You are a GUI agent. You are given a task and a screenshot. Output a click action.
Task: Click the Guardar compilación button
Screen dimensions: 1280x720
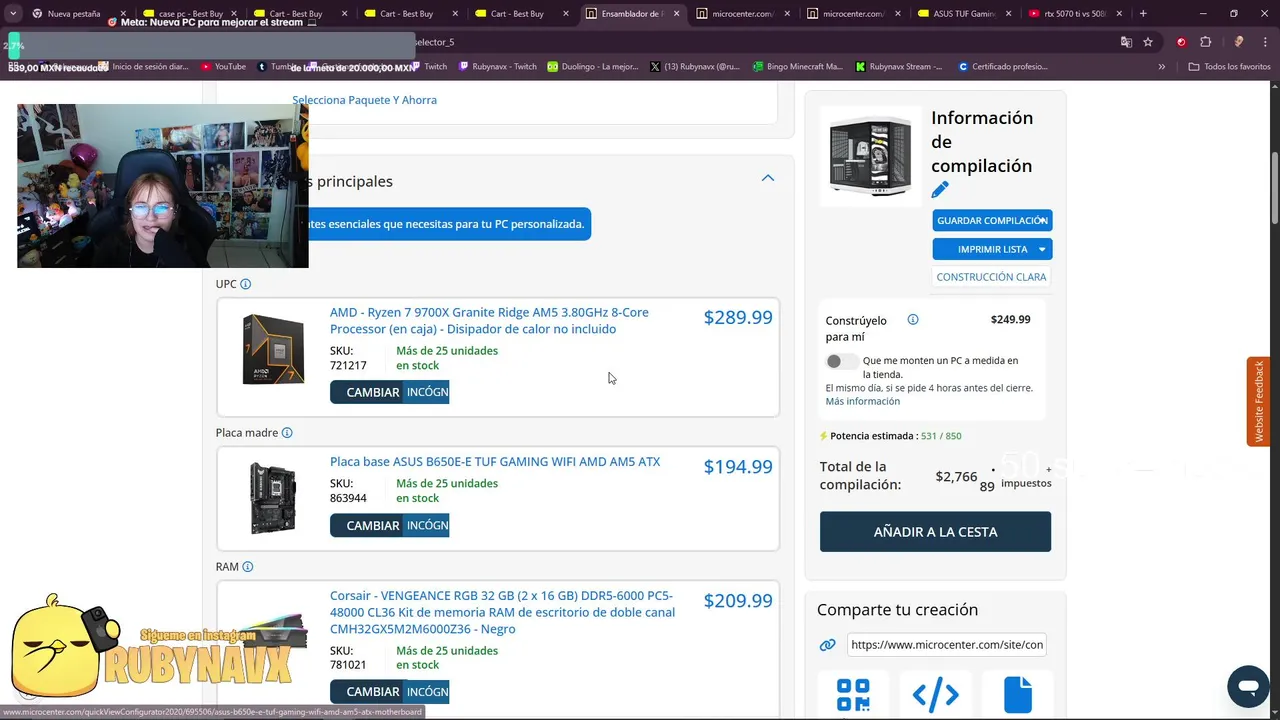(992, 220)
